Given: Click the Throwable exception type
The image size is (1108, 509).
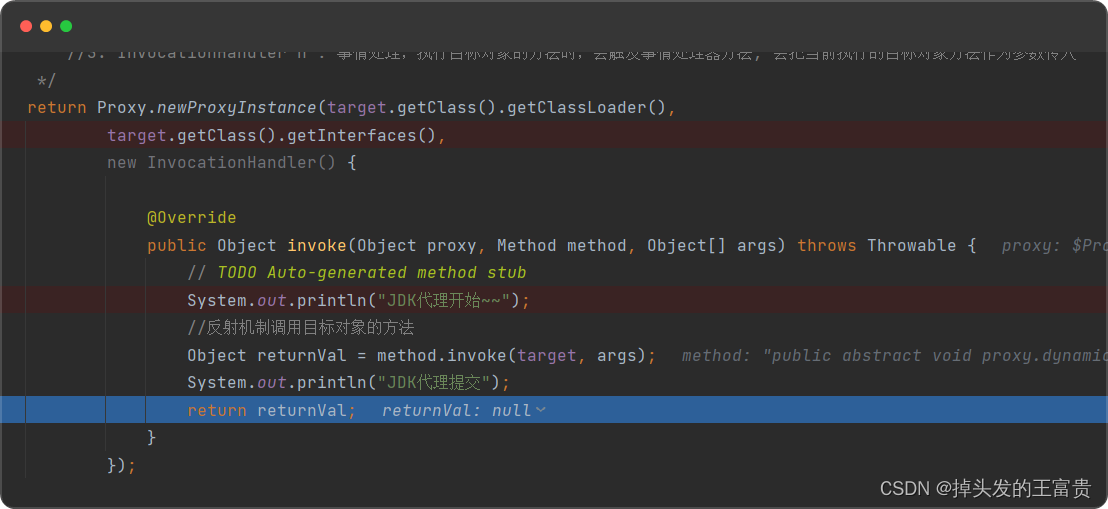Looking at the screenshot, I should click(x=912, y=245).
